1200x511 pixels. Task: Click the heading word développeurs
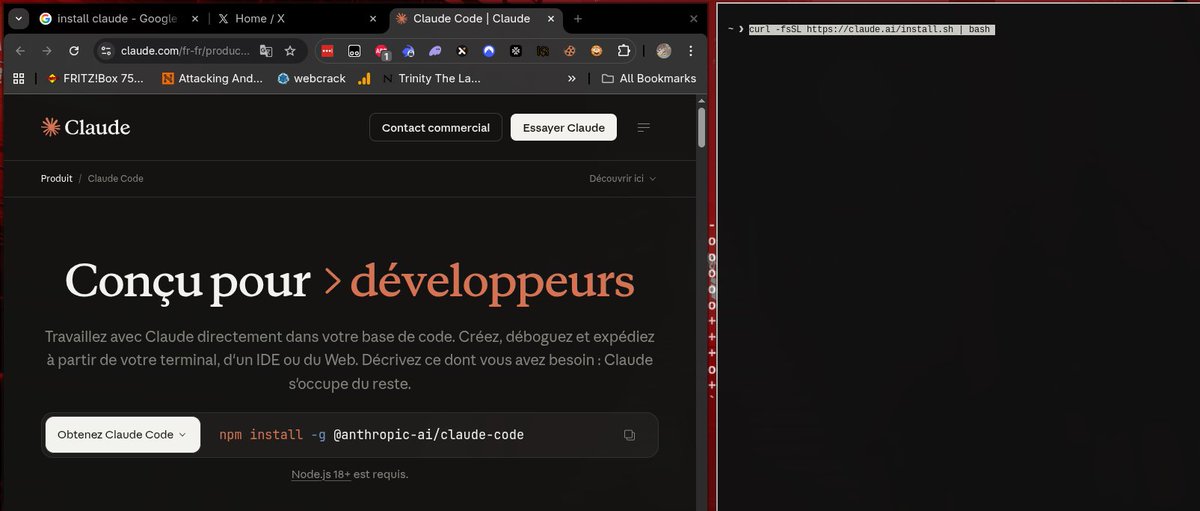point(492,281)
